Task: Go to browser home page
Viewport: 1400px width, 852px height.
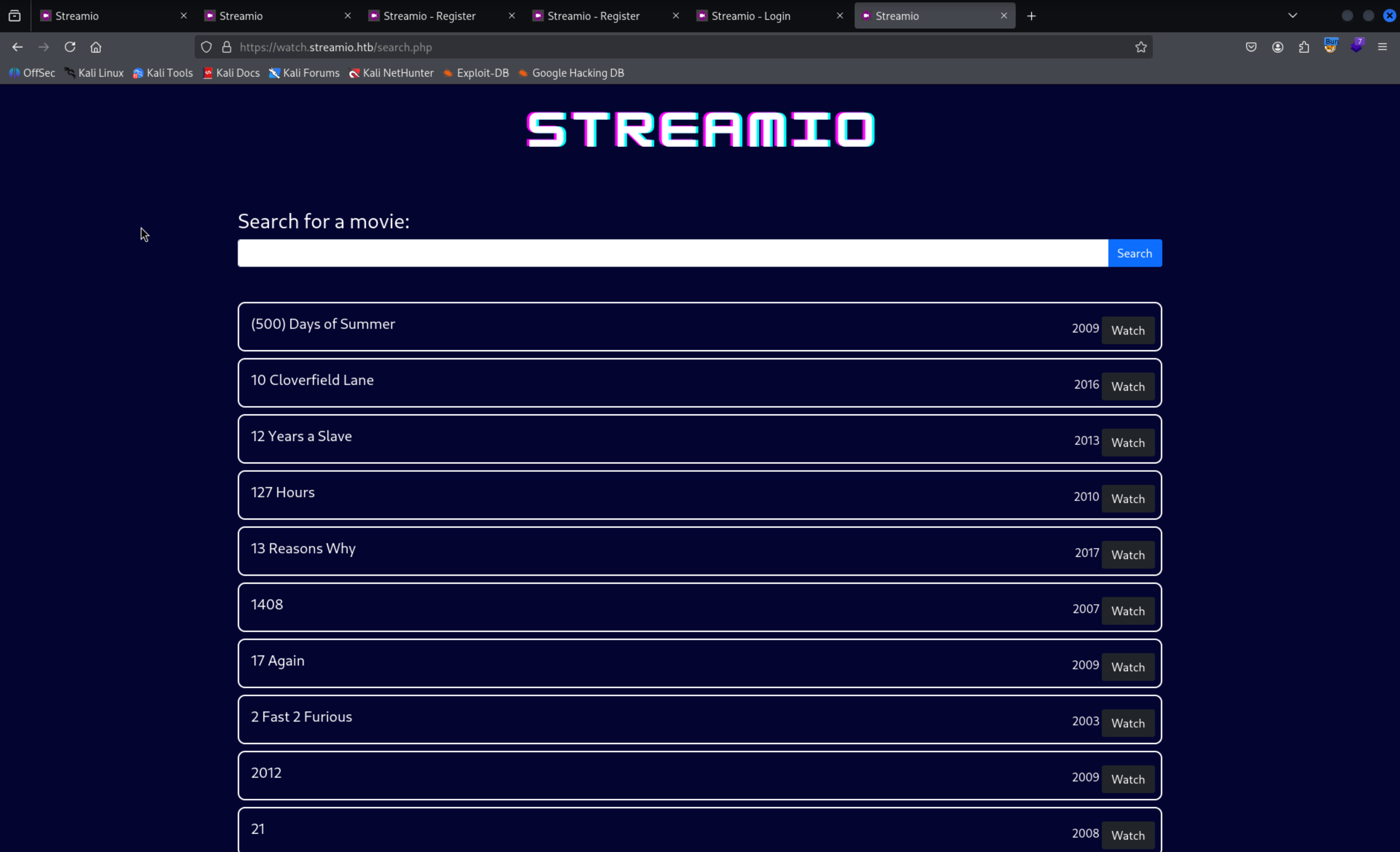Action: (x=95, y=47)
